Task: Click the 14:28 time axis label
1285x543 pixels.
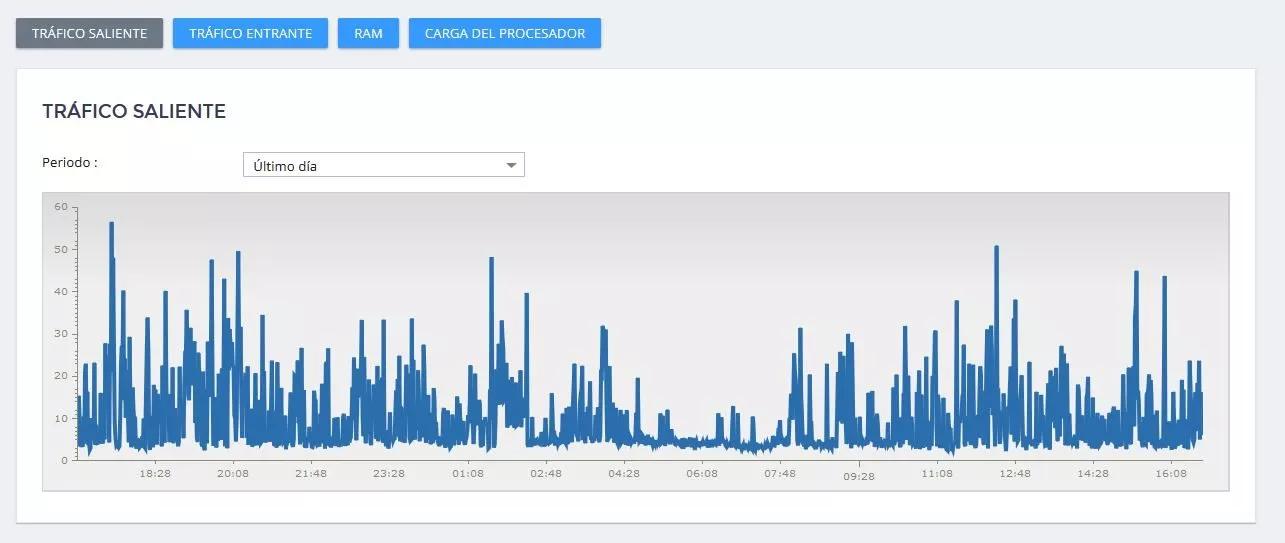Action: pyautogui.click(x=1093, y=474)
